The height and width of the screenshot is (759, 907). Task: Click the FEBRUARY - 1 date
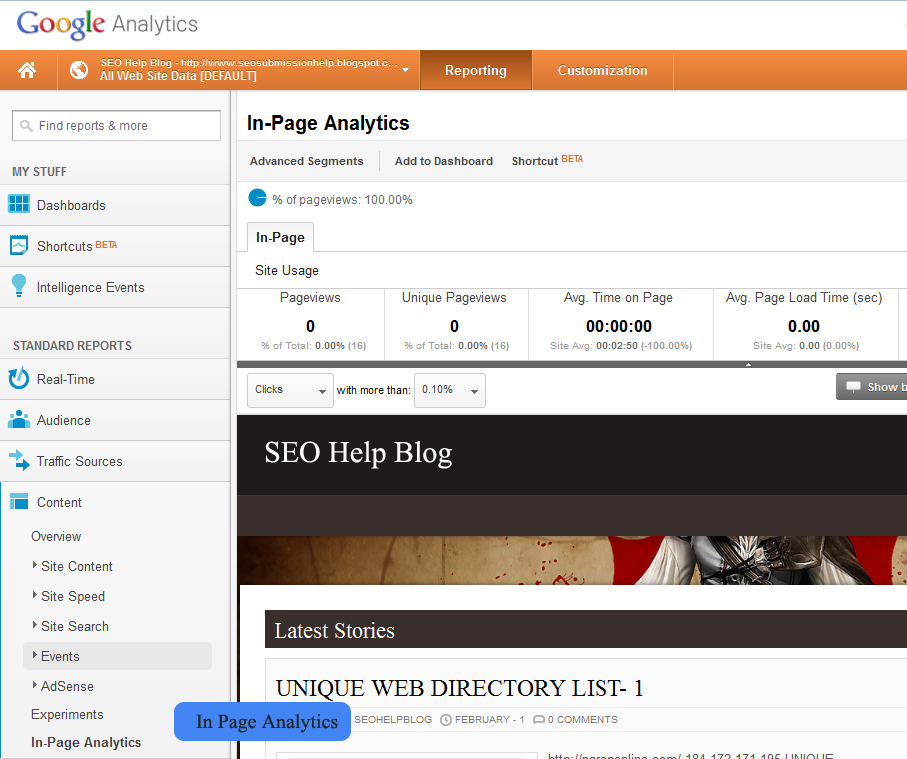point(489,720)
